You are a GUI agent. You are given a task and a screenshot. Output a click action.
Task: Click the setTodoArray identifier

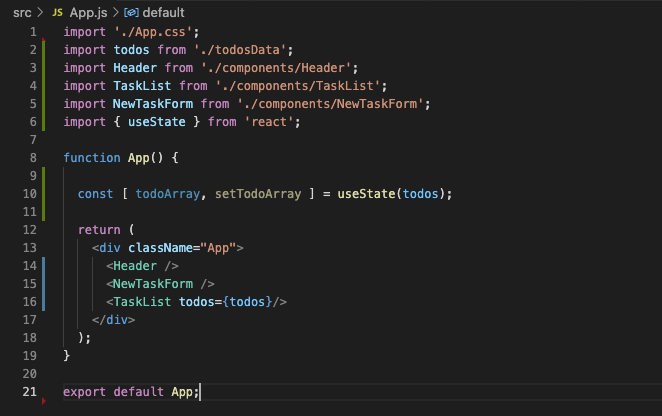tap(258, 194)
